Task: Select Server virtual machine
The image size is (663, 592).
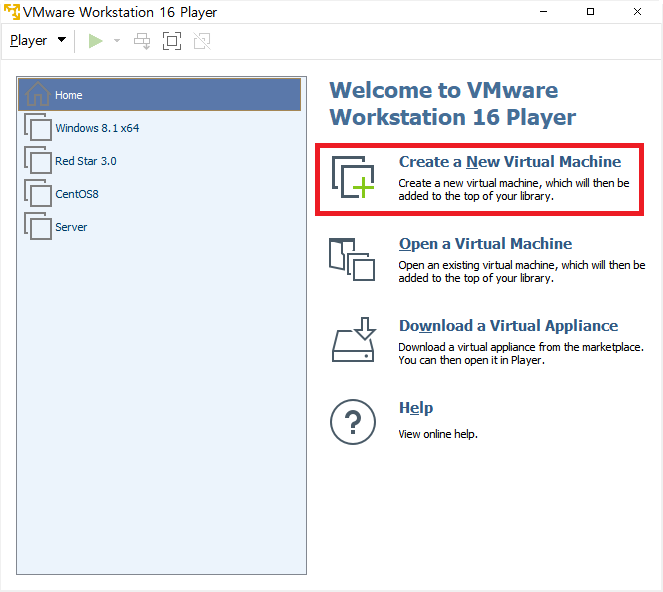Action: point(159,227)
